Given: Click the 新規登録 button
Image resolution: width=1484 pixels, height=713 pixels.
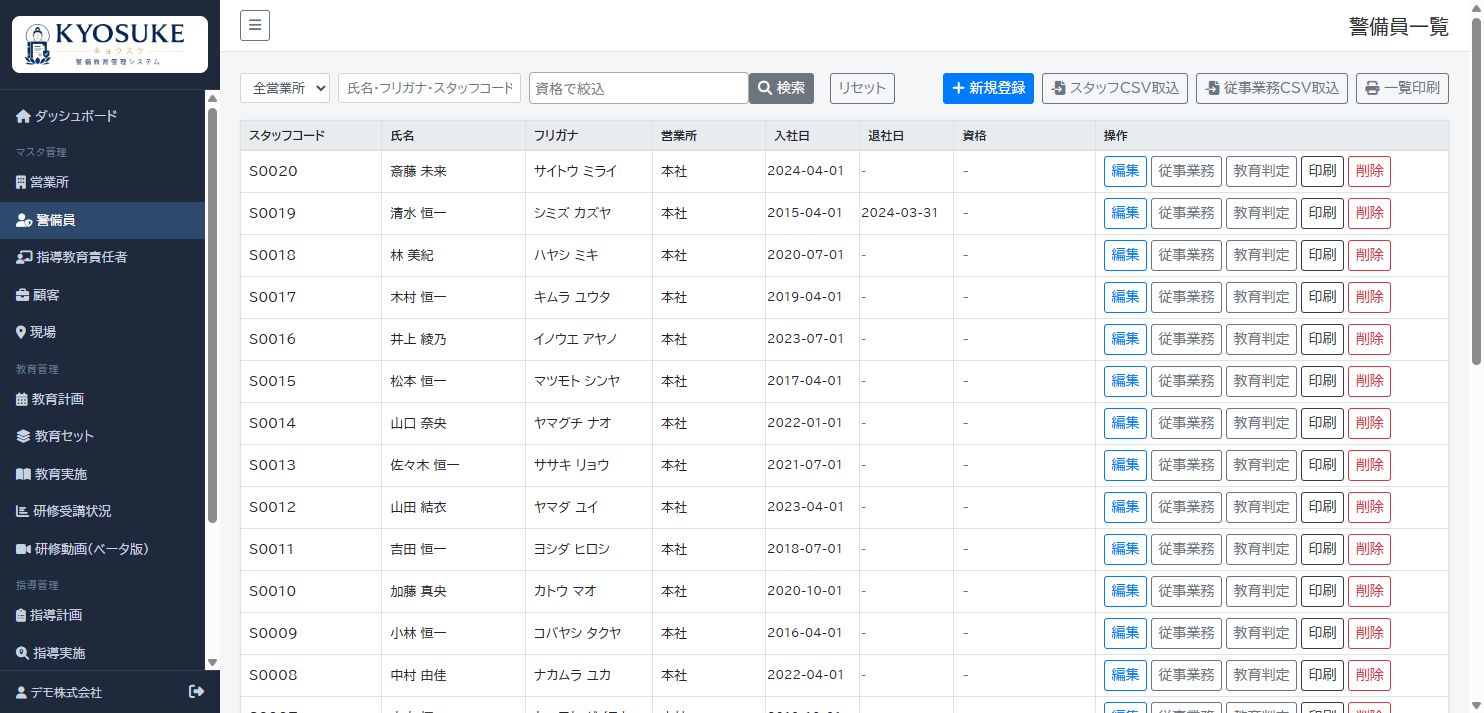Looking at the screenshot, I should click(x=988, y=88).
